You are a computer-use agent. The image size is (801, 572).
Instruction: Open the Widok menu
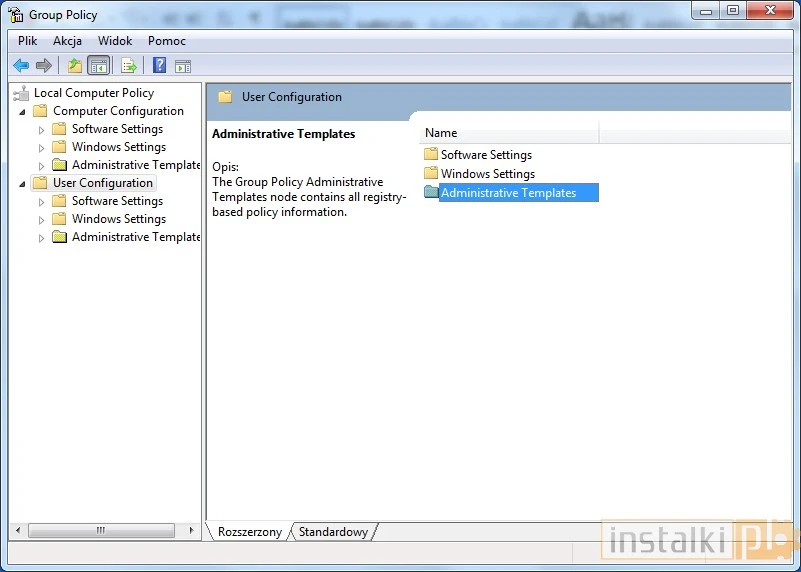115,41
